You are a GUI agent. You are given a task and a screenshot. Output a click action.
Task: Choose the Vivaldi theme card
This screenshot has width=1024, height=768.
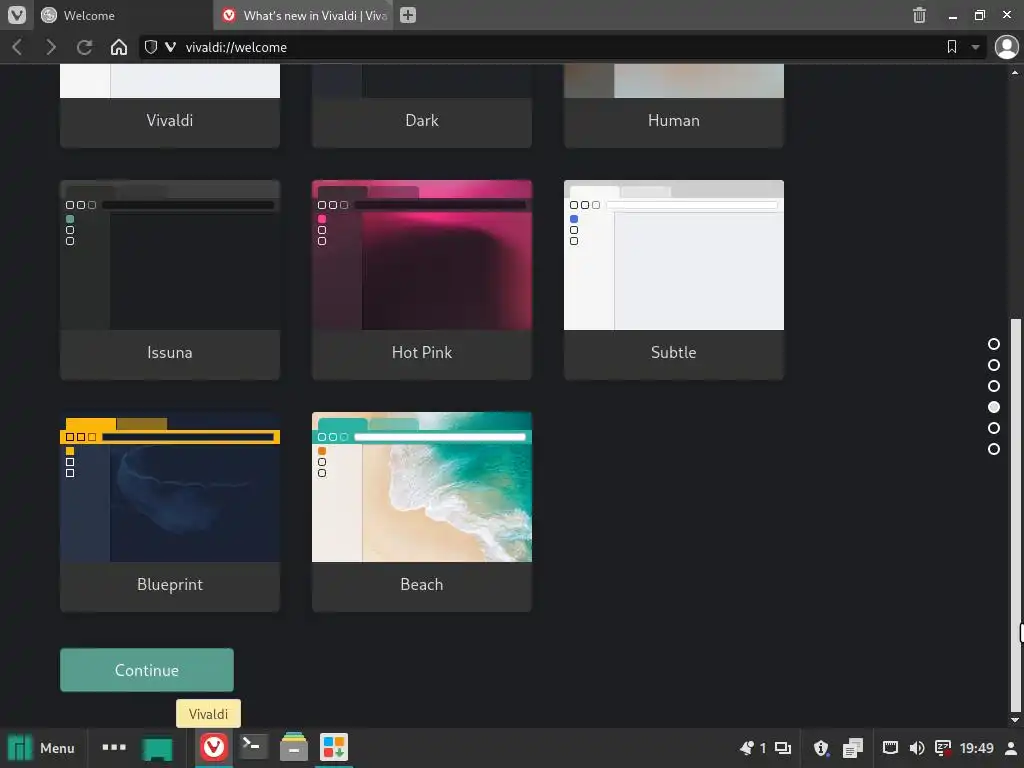[x=170, y=106]
